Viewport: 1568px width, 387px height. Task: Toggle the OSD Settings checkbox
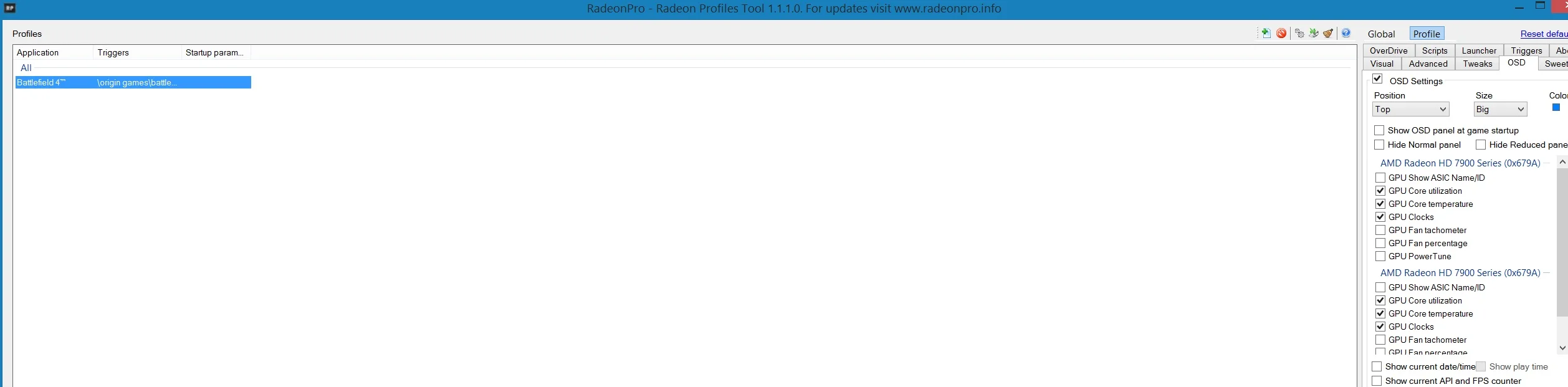(x=1377, y=79)
